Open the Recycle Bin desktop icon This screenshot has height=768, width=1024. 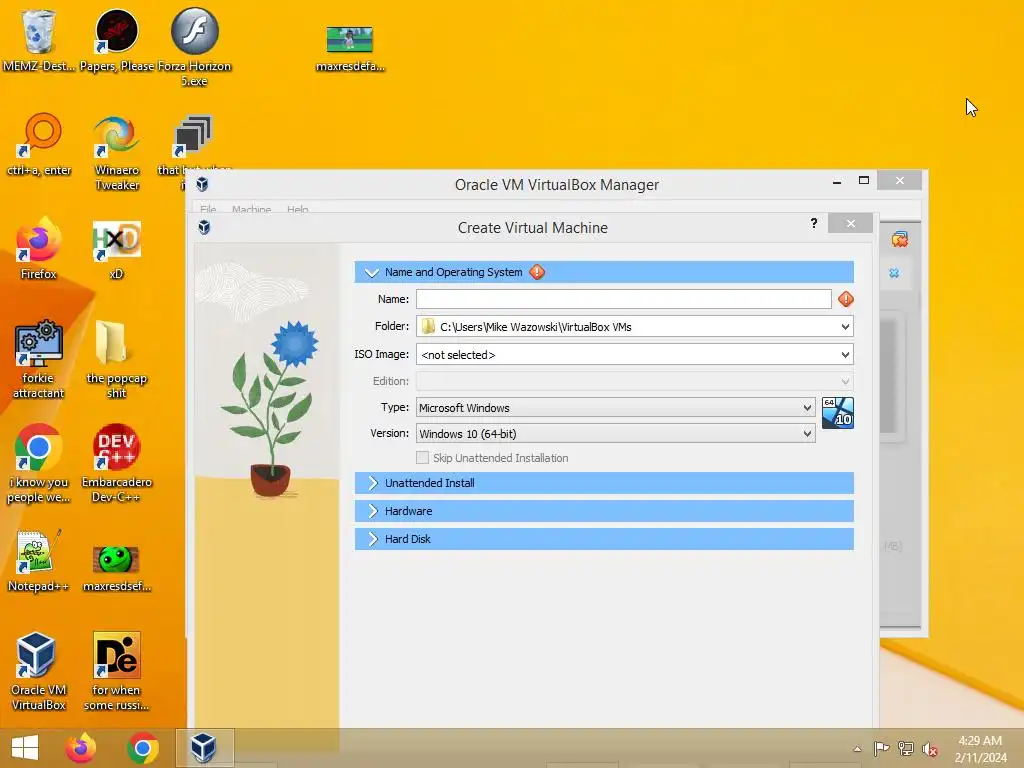39,31
